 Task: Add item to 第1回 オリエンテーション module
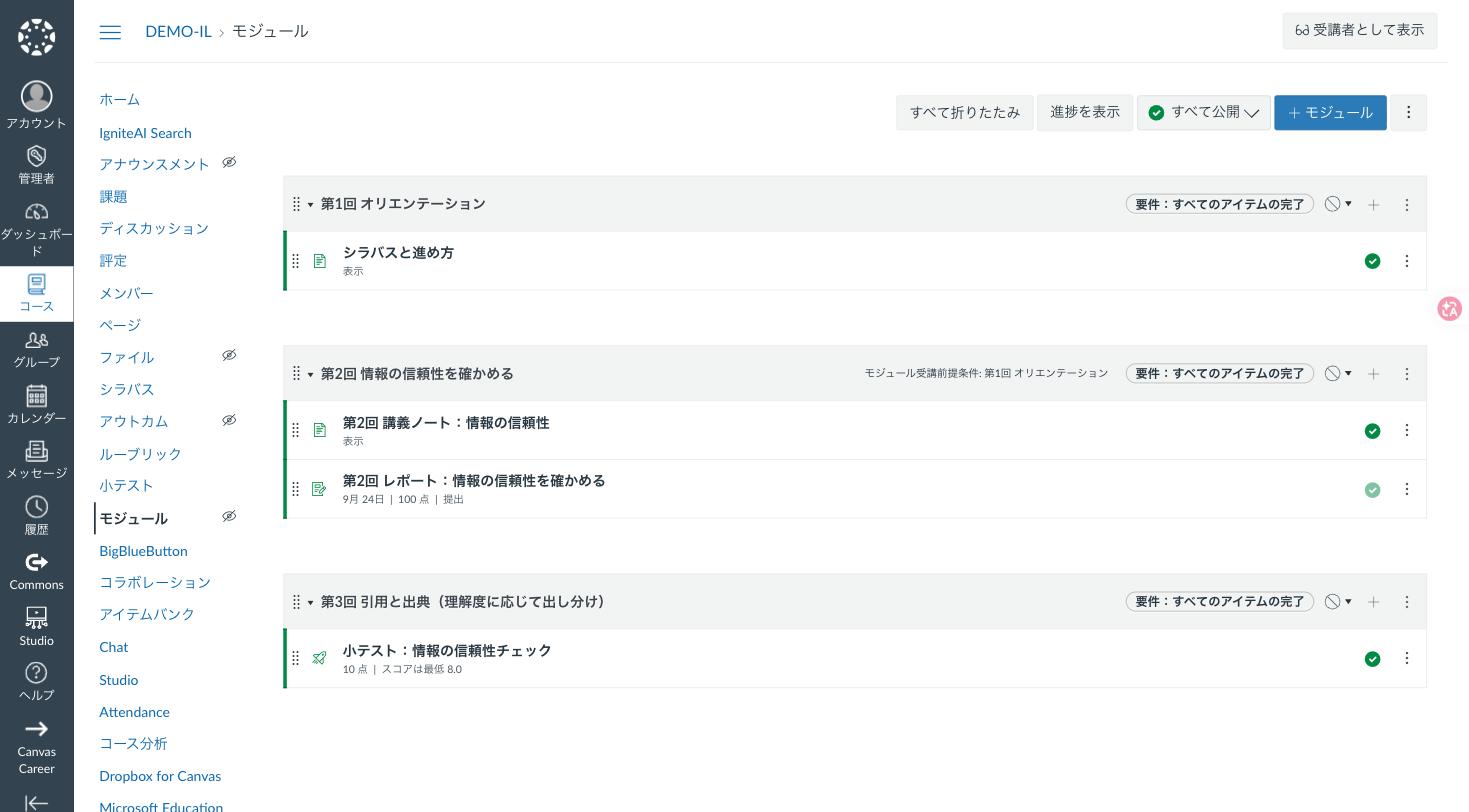(x=1374, y=204)
